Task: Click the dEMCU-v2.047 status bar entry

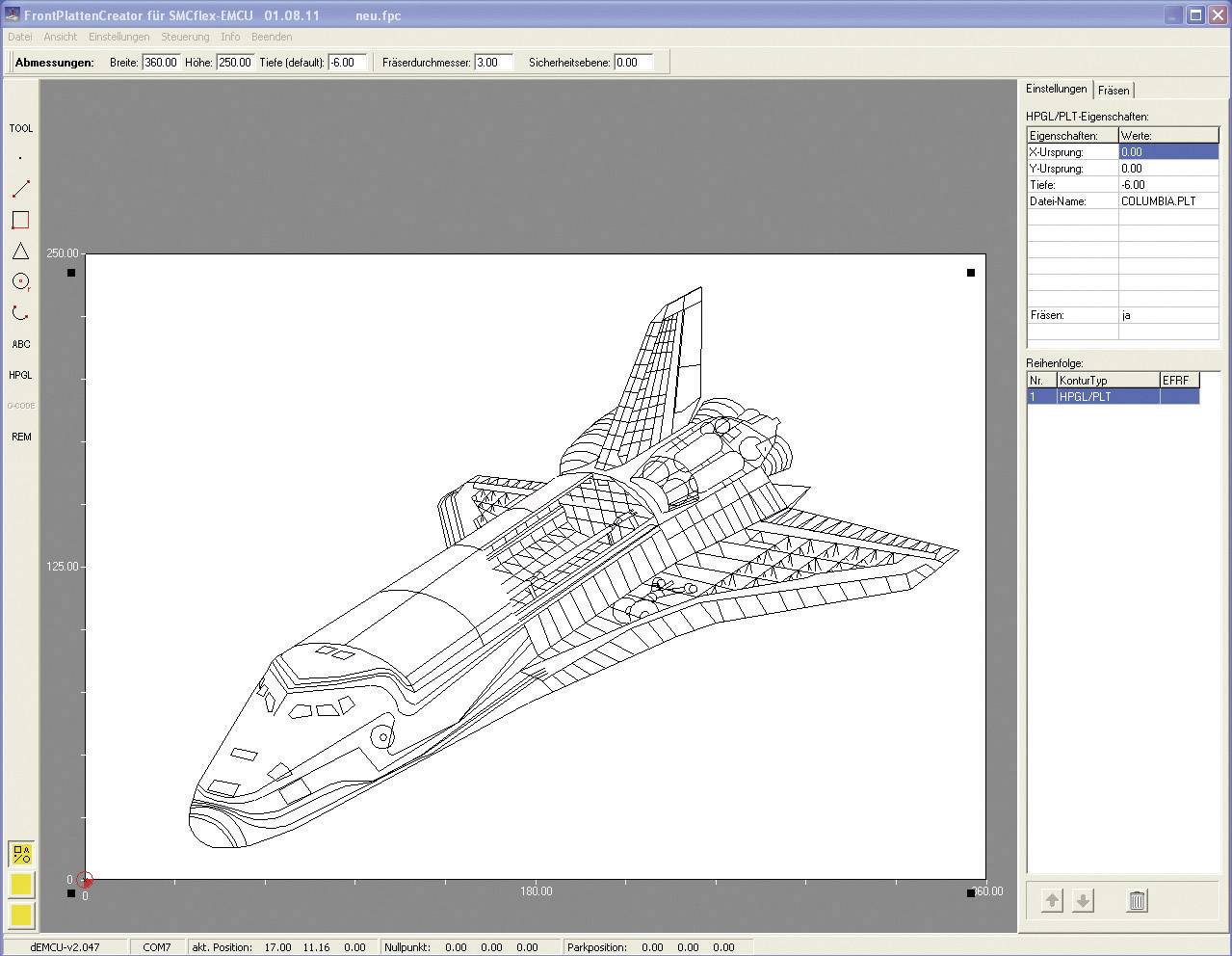Action: point(65,947)
